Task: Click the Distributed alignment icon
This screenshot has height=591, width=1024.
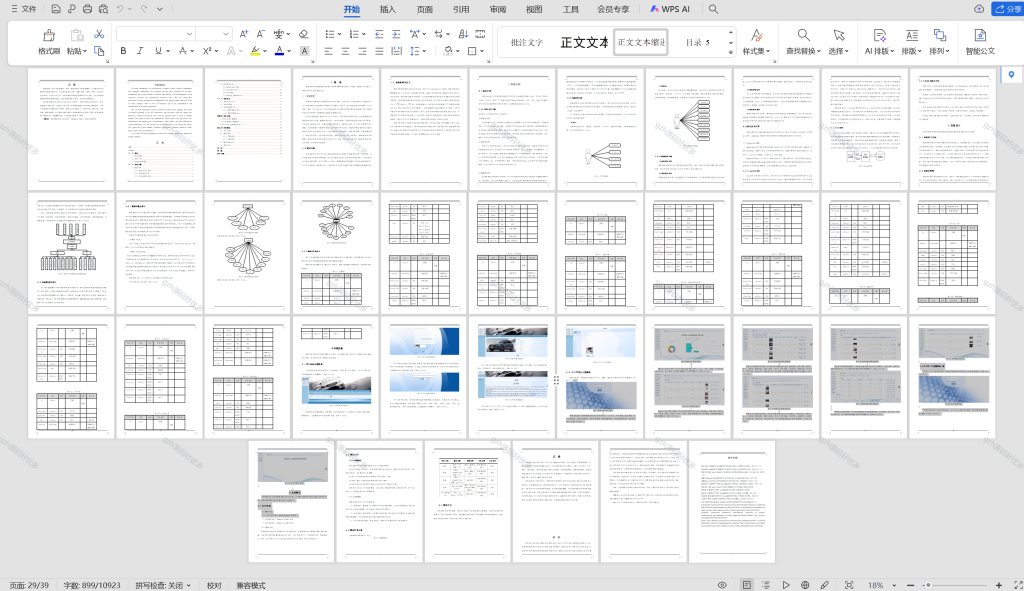Action: click(x=396, y=51)
